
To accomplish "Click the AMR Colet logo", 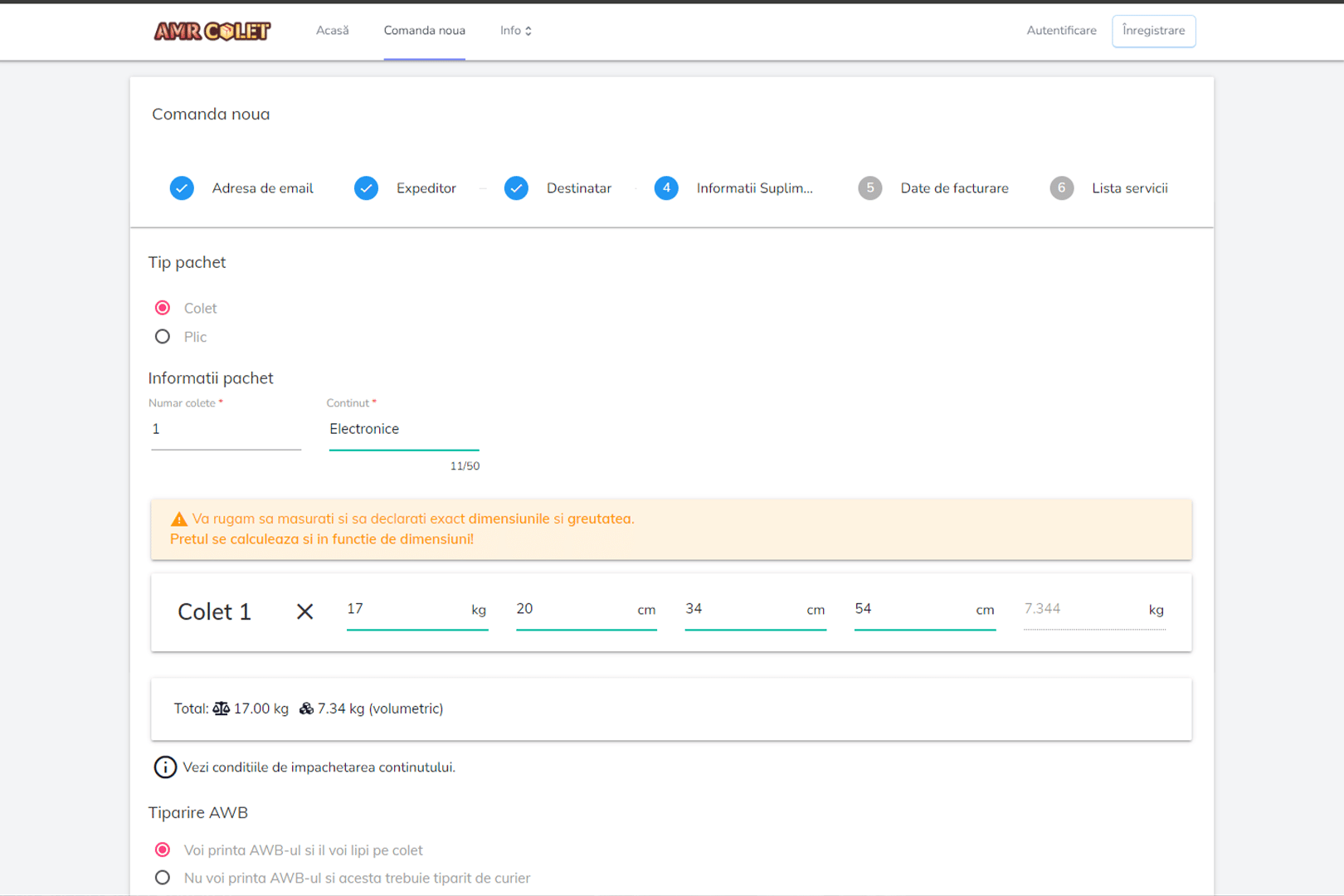I will [212, 31].
